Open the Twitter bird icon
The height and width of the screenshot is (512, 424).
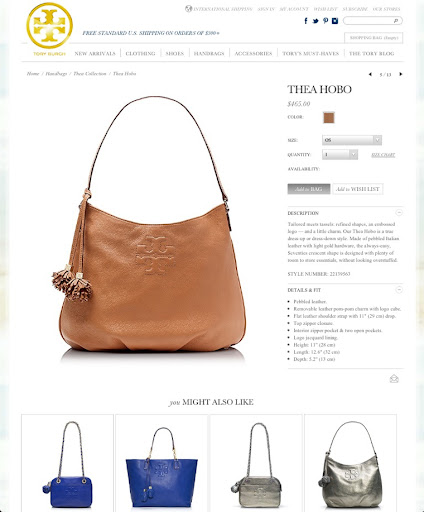coord(315,21)
